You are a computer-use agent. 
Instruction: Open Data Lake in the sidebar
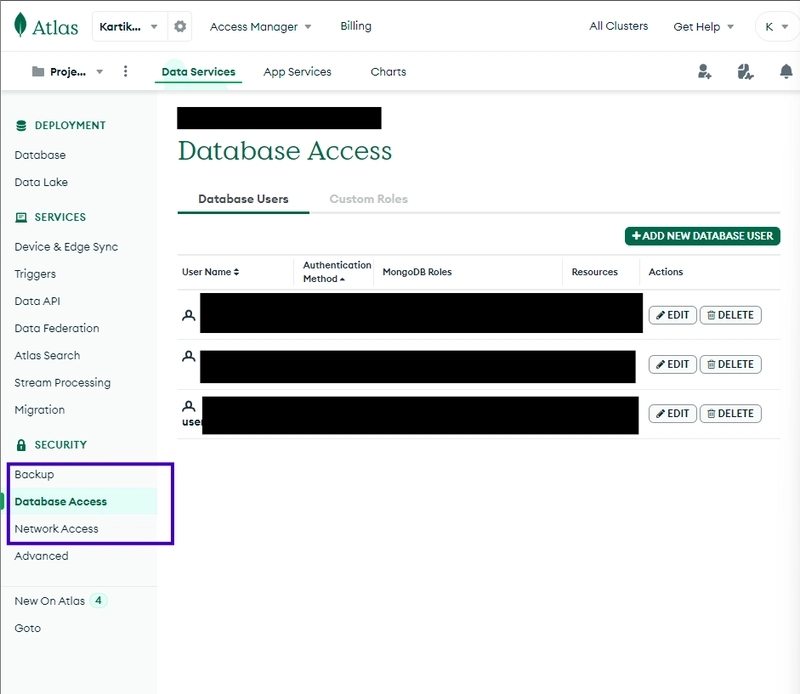coord(41,182)
